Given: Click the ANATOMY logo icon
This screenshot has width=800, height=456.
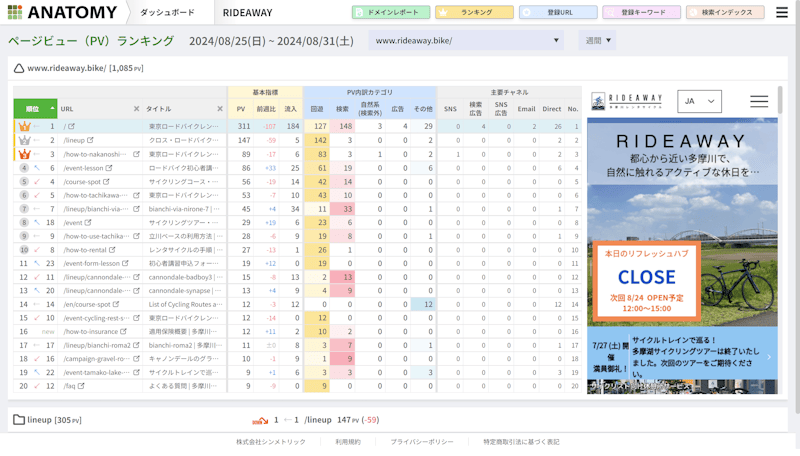Looking at the screenshot, I should (15, 12).
